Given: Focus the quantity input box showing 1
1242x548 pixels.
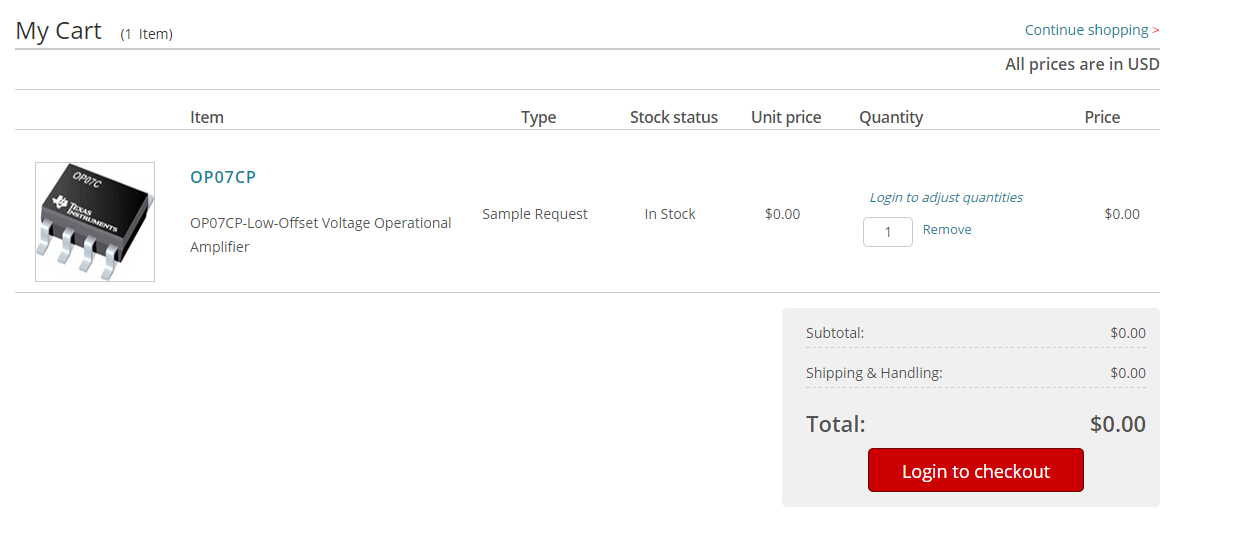Looking at the screenshot, I should [x=888, y=232].
